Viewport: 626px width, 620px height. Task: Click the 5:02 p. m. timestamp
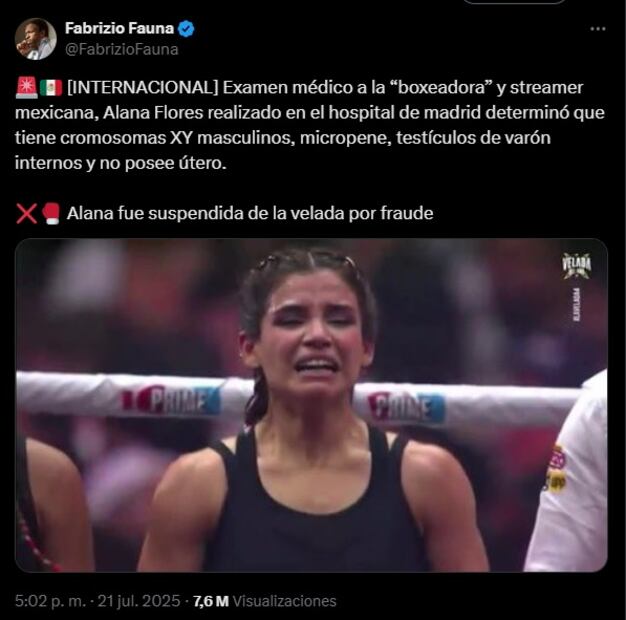(x=50, y=601)
